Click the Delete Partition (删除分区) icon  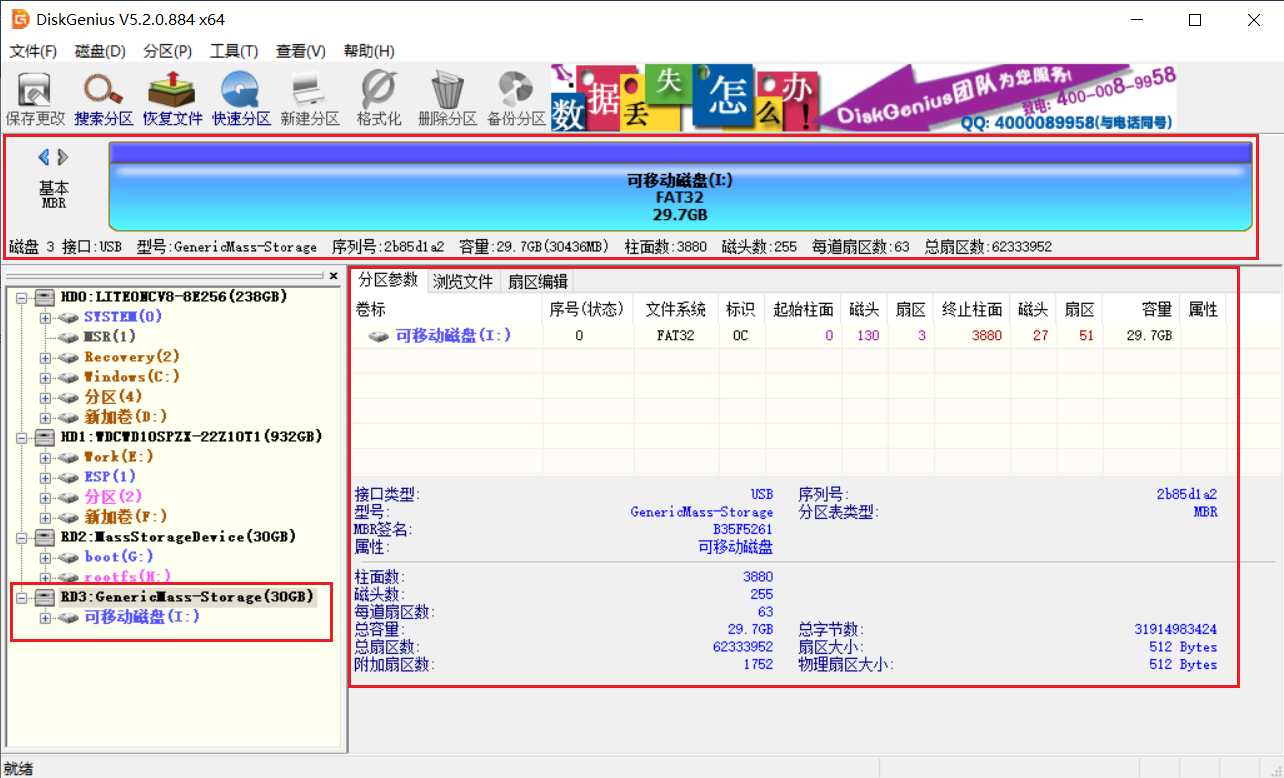tap(447, 100)
